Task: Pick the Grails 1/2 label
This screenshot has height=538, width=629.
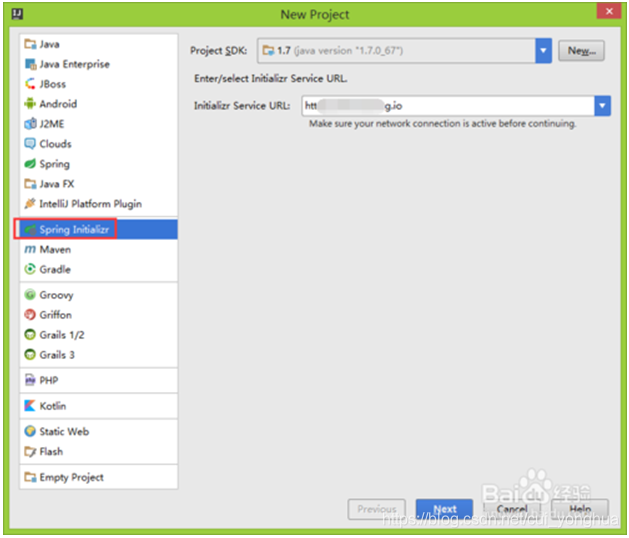Action: [62, 335]
